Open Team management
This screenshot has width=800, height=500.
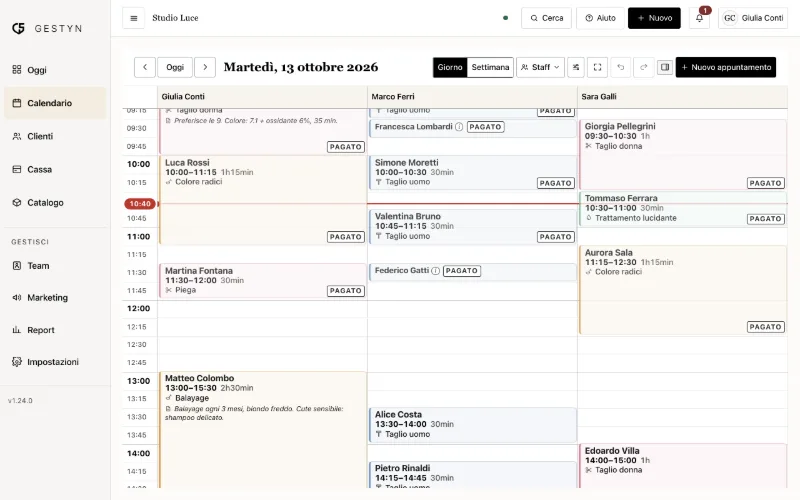[55, 266]
